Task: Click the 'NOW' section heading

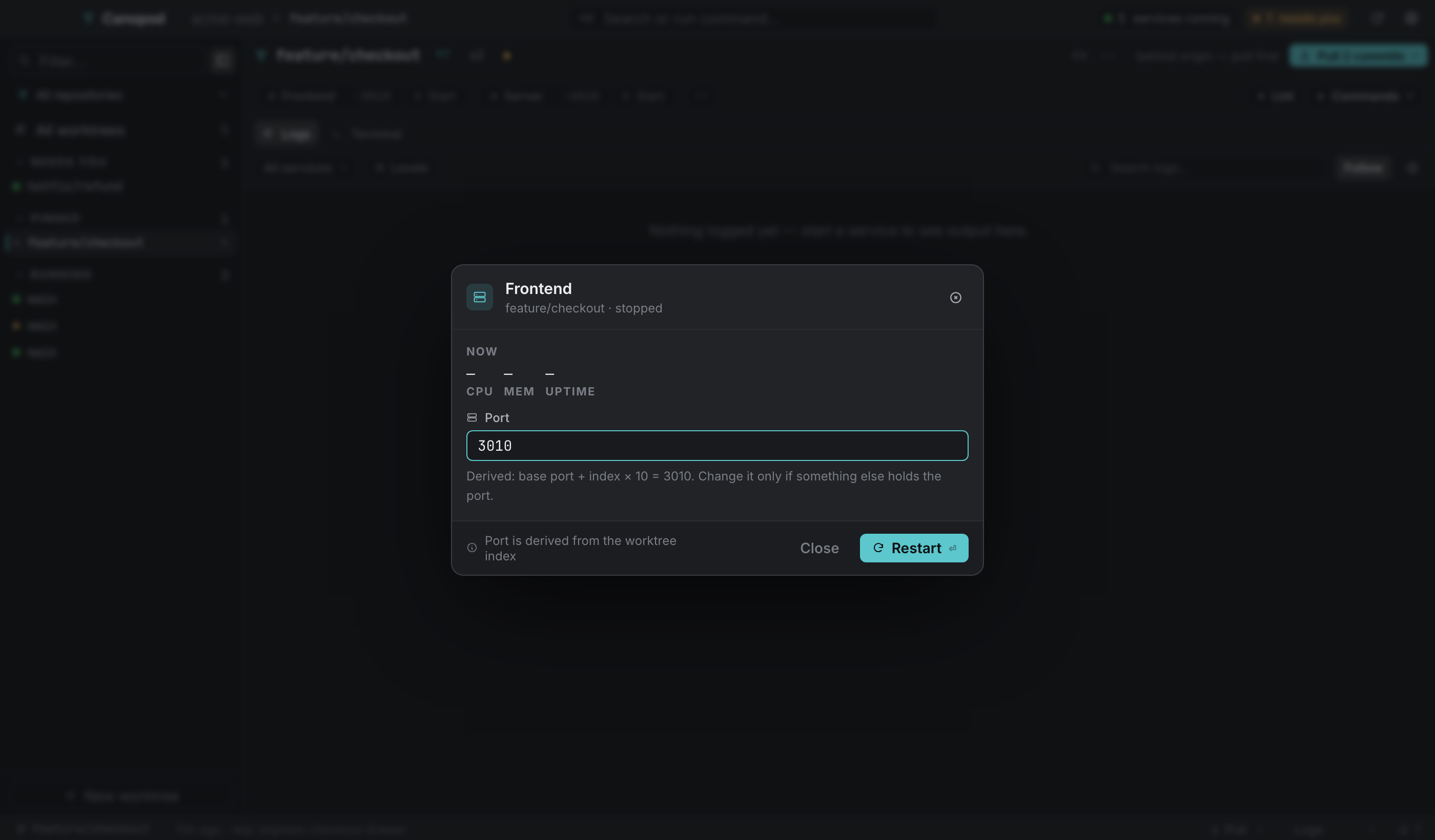Action: point(482,352)
